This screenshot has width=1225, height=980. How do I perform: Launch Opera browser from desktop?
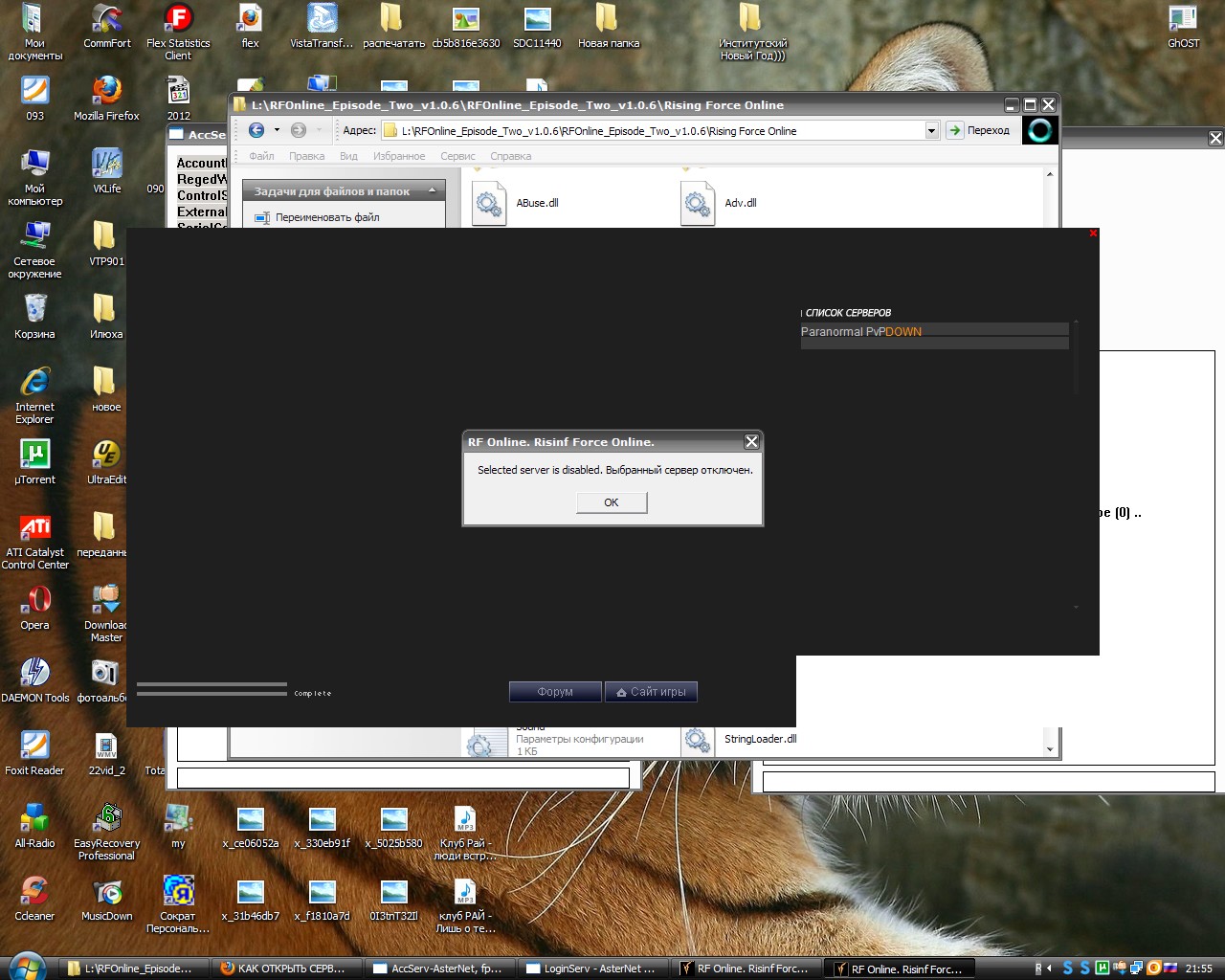click(x=34, y=608)
